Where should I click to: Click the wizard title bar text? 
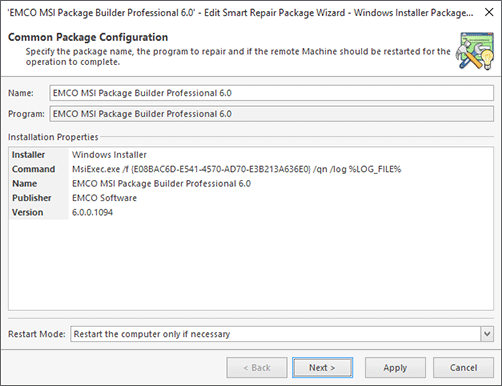[240, 13]
